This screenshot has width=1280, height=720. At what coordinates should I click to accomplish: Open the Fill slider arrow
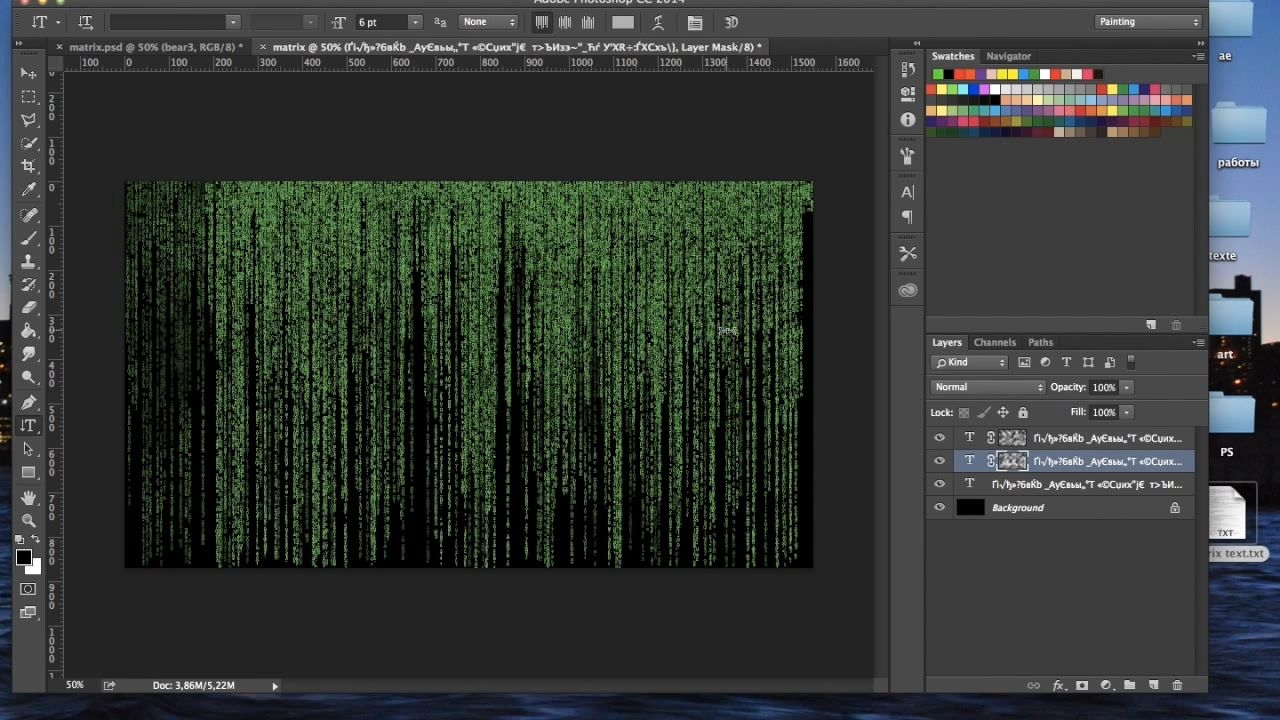tap(1126, 412)
